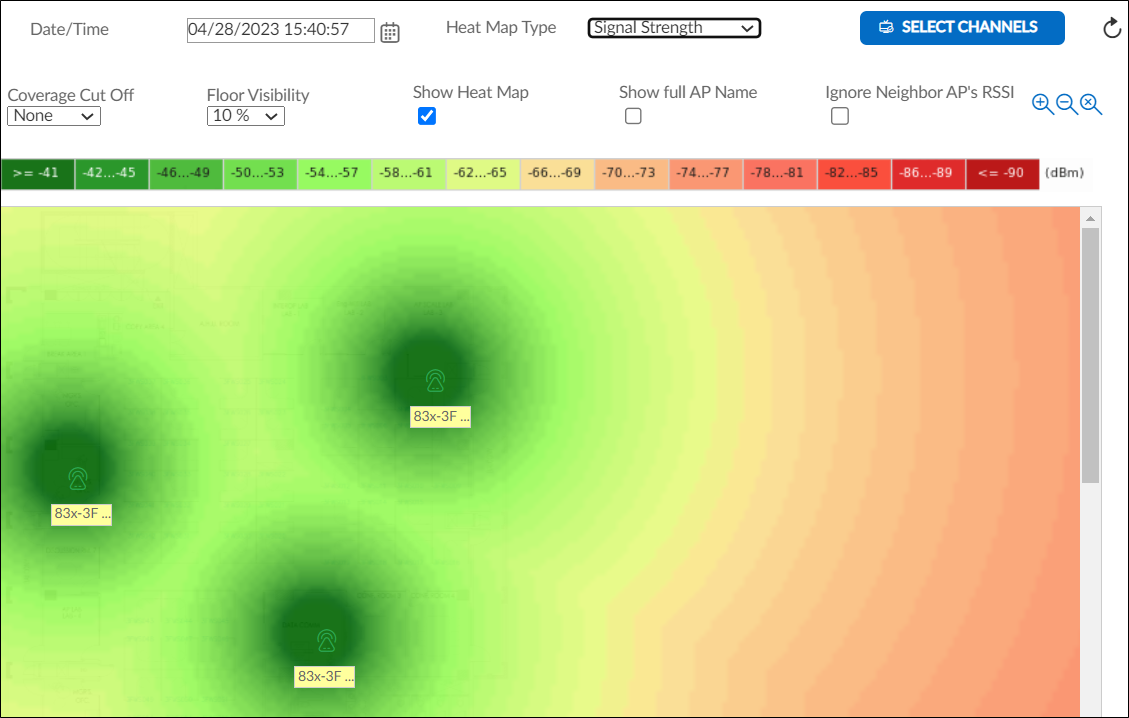
Task: Enable Show full AP Name
Action: 633,116
